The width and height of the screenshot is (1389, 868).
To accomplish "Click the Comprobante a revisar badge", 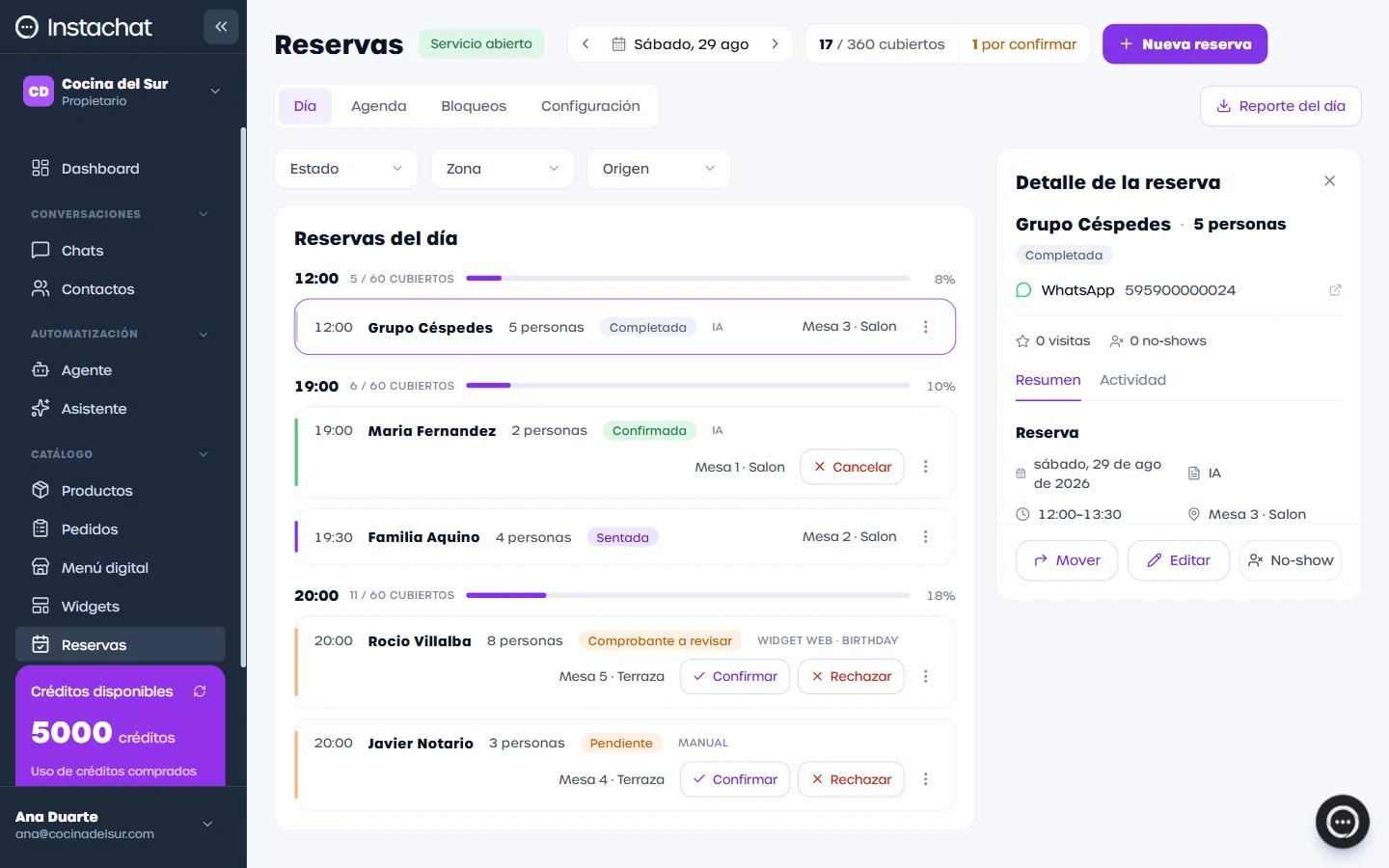I will [x=660, y=641].
